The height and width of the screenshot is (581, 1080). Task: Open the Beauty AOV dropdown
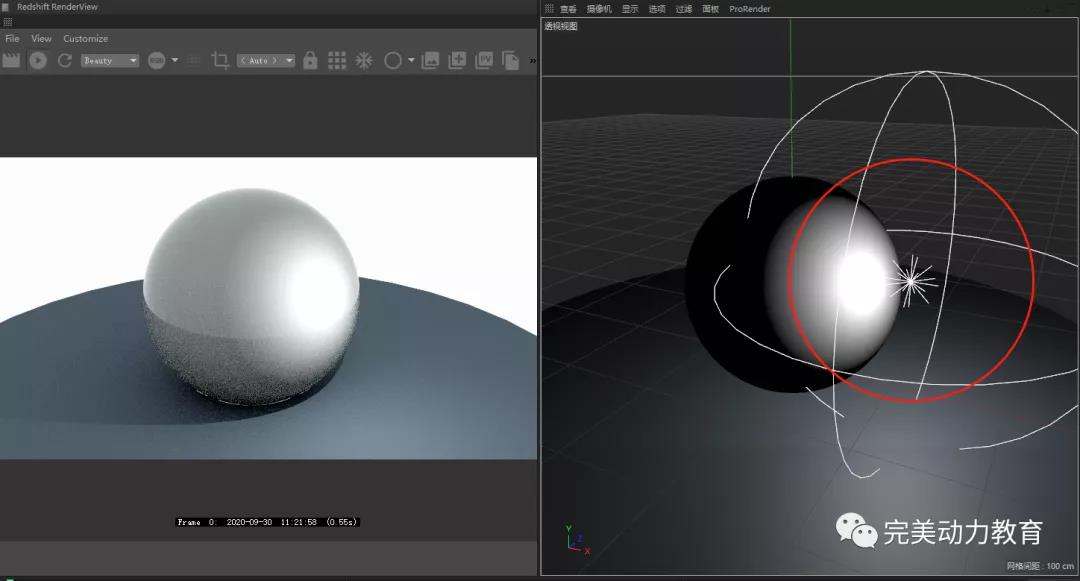[110, 61]
